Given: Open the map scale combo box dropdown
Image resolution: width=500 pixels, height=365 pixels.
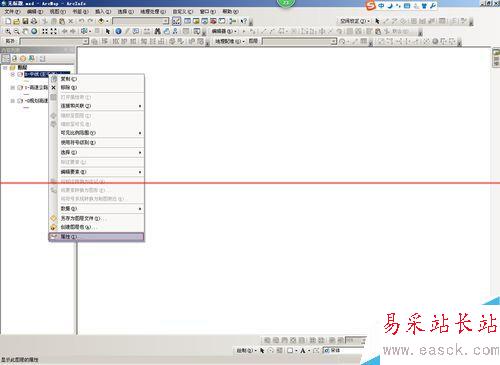Looking at the screenshot, I should click(x=166, y=21).
